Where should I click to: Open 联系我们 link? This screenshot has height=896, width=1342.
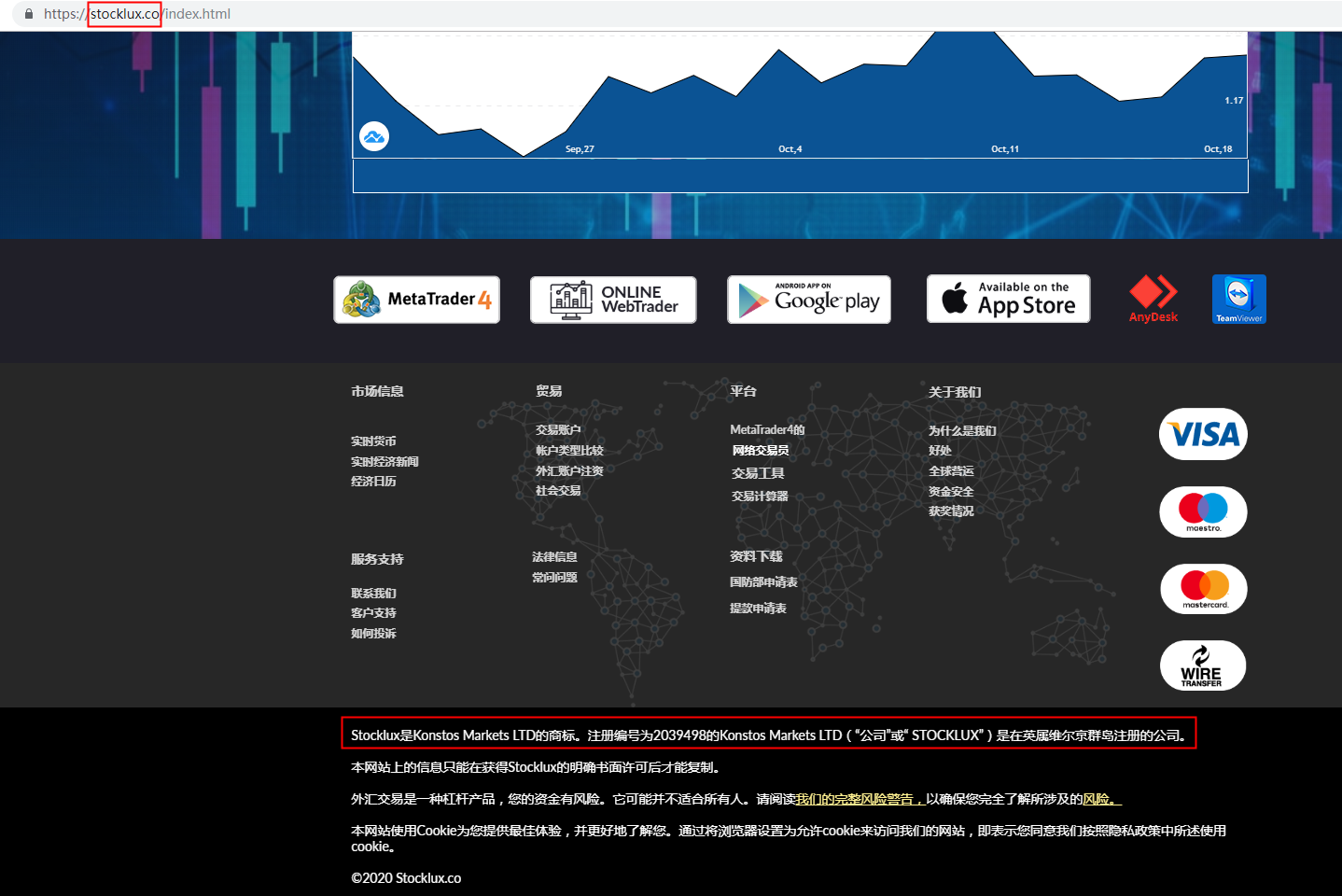[373, 594]
